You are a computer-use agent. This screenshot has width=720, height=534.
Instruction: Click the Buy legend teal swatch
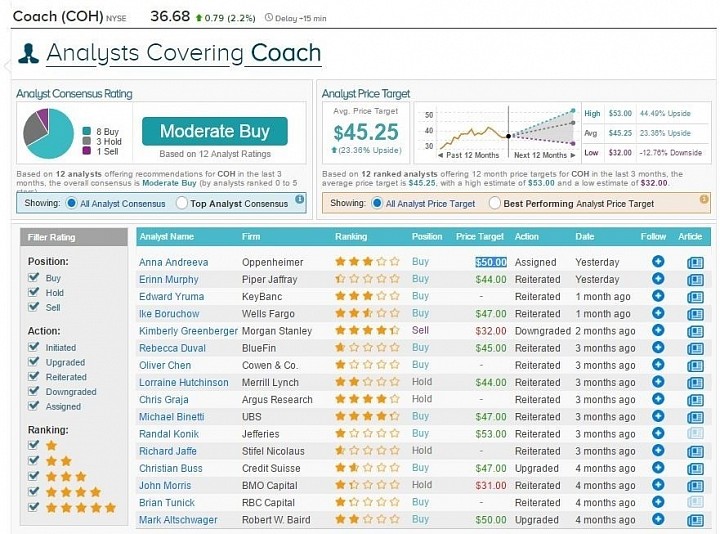click(86, 131)
